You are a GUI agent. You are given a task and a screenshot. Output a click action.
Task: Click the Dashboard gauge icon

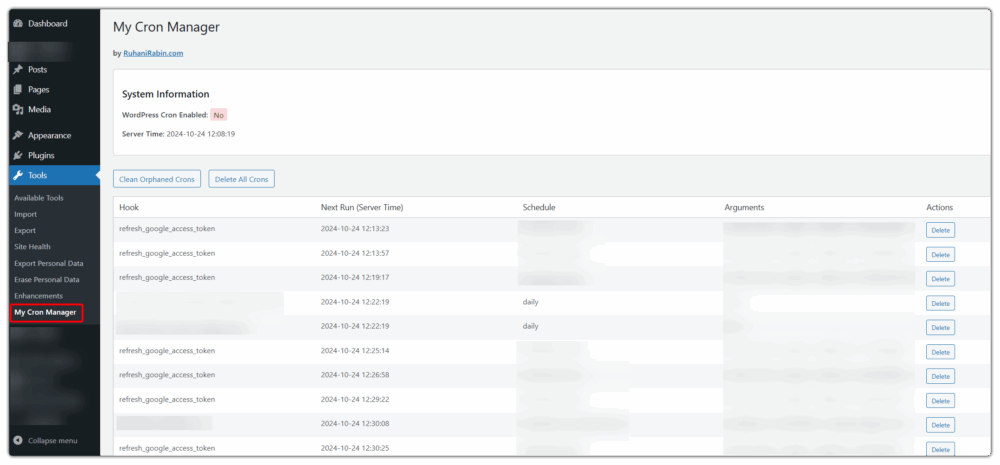(18, 23)
